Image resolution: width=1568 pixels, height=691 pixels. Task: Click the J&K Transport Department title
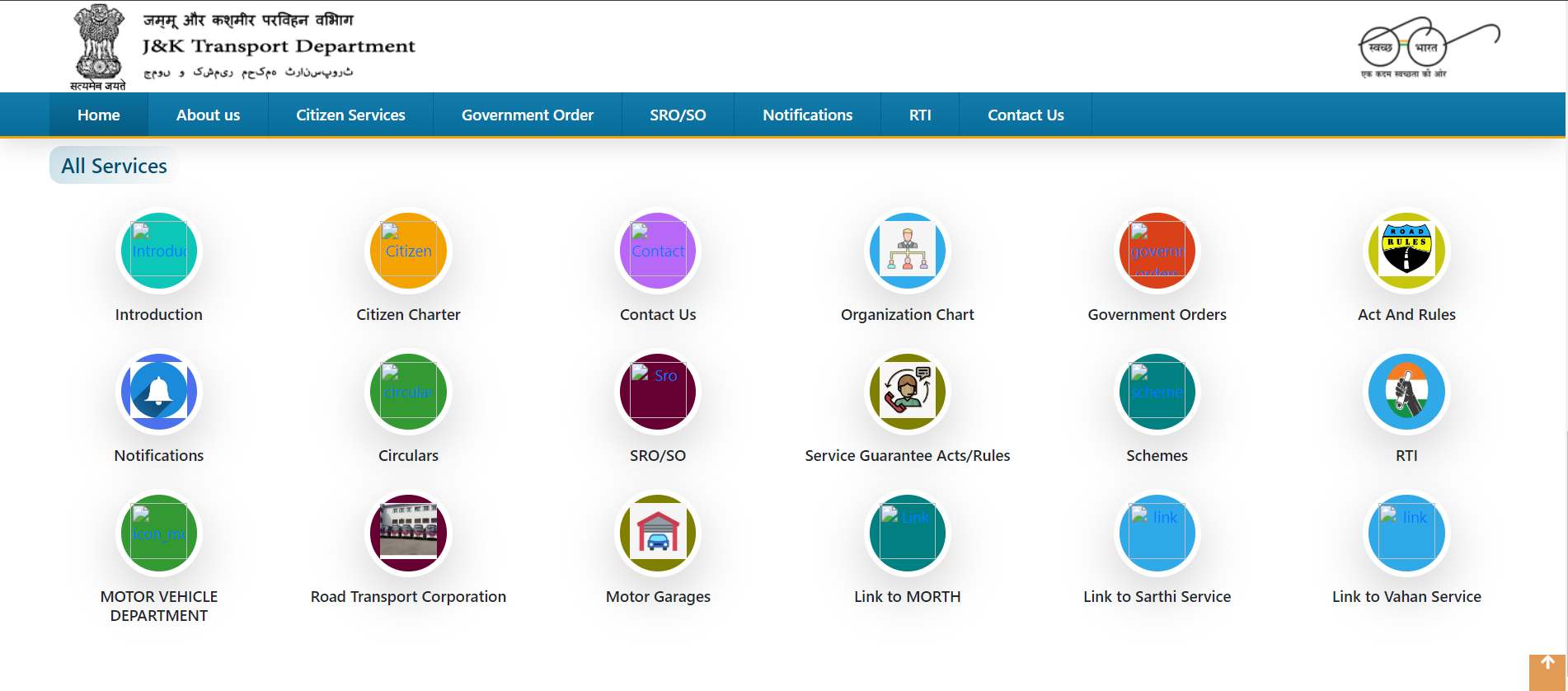[x=279, y=46]
